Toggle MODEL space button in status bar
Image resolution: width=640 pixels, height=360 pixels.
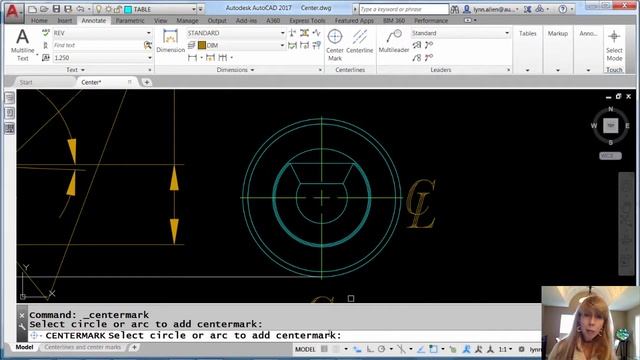305,349
